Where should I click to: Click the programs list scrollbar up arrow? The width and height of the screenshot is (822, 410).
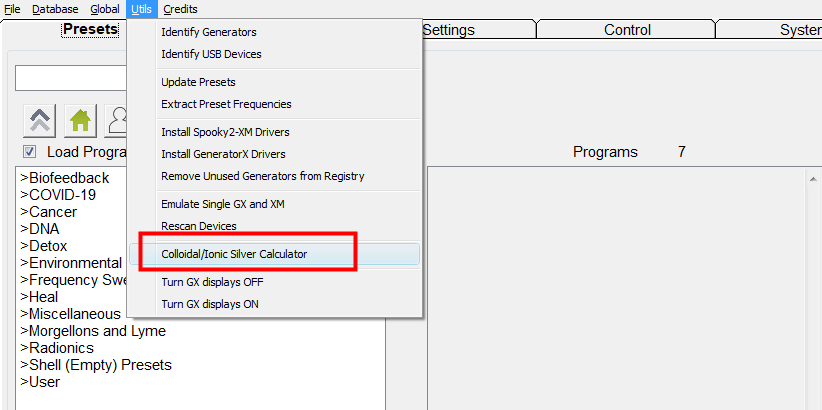[813, 179]
